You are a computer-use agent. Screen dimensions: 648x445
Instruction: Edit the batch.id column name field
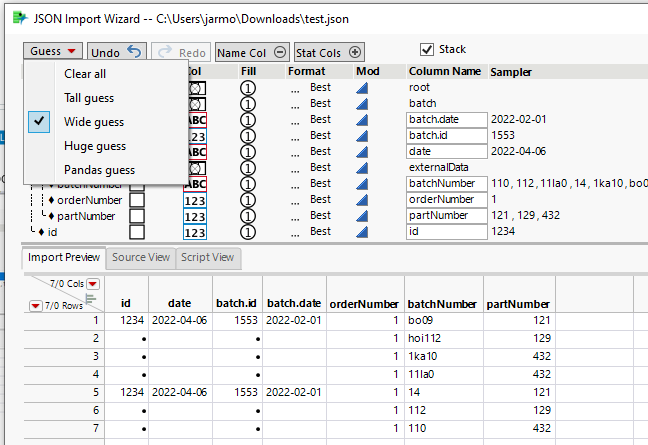tap(446, 136)
